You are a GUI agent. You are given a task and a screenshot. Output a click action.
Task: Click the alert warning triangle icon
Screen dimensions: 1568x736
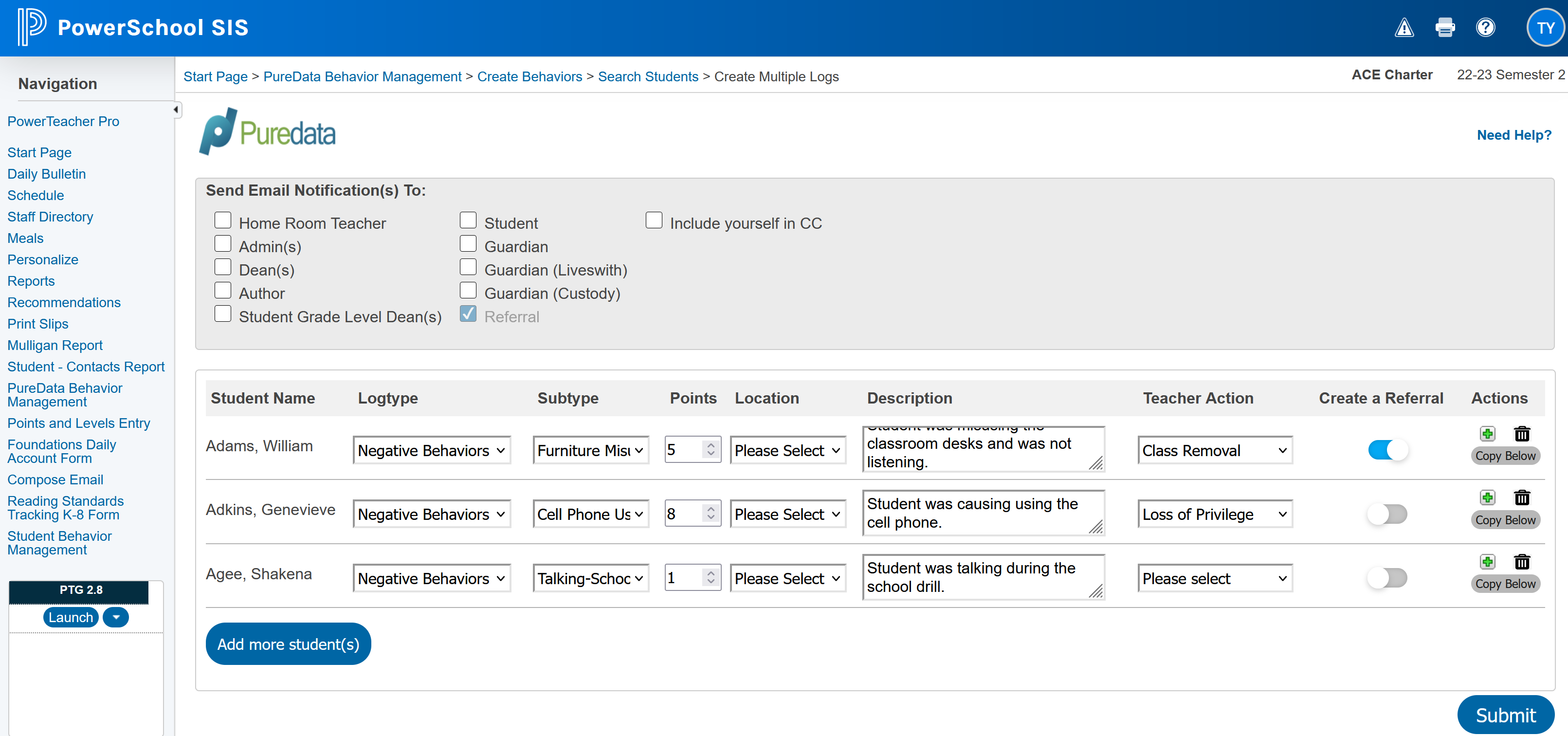click(x=1404, y=28)
